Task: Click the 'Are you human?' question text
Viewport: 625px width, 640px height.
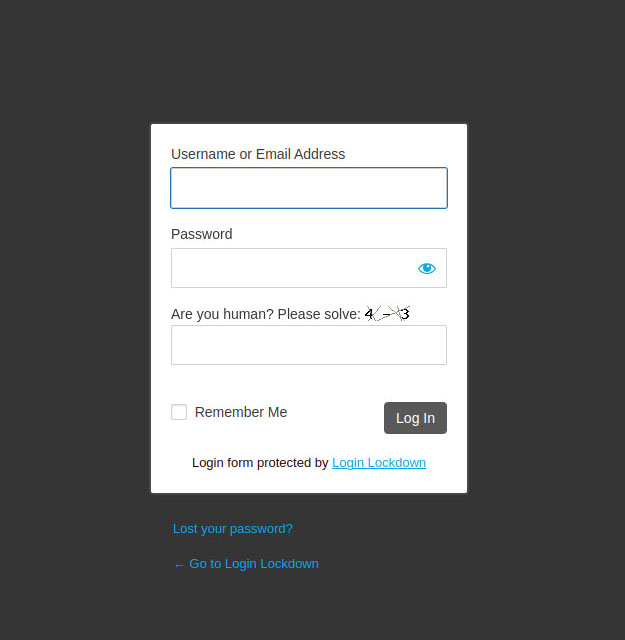Action: click(x=222, y=314)
